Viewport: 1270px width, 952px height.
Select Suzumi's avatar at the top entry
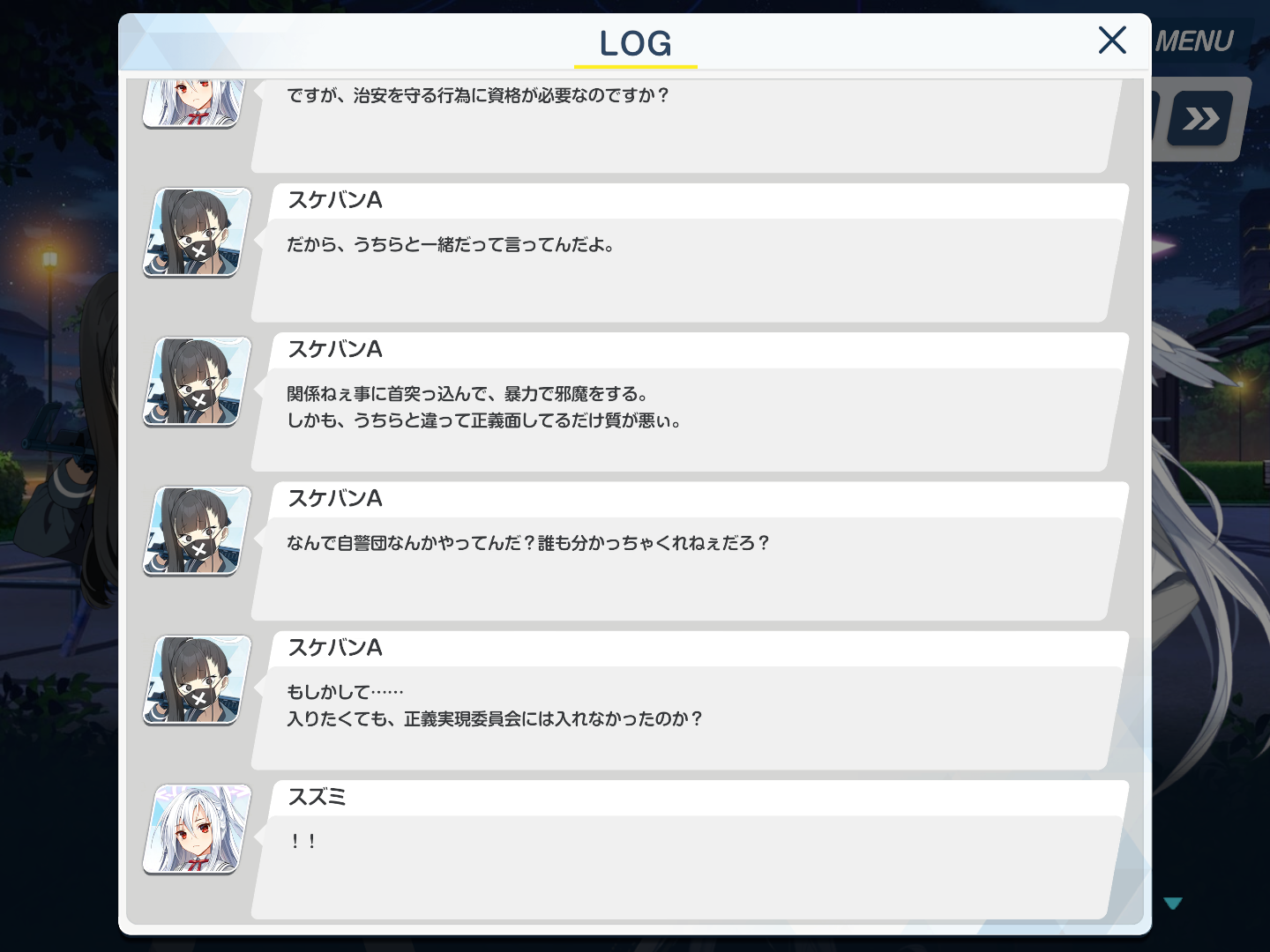tap(196, 103)
